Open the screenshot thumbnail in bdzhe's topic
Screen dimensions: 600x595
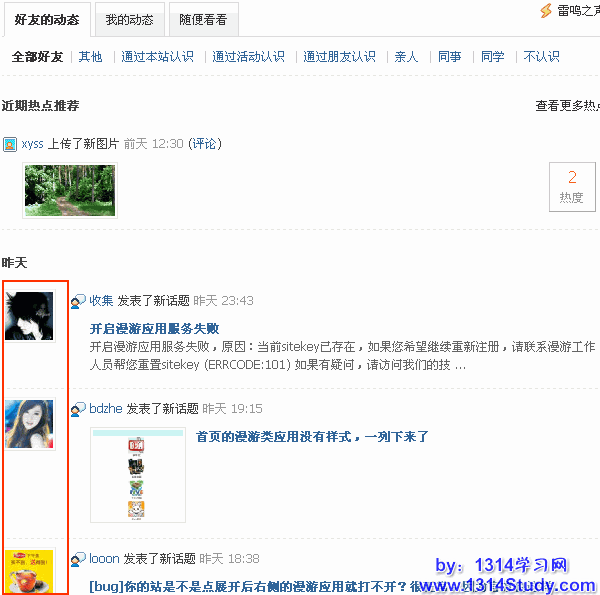[x=138, y=475]
